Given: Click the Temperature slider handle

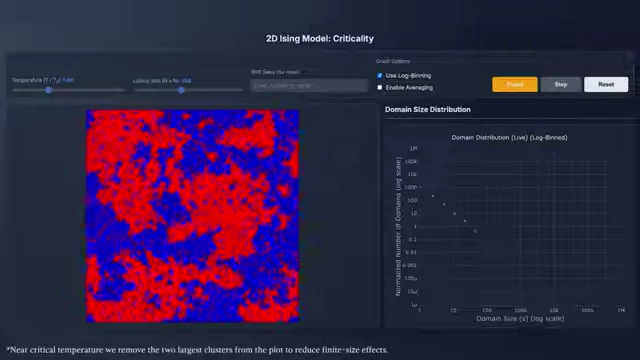Looking at the screenshot, I should click(49, 90).
